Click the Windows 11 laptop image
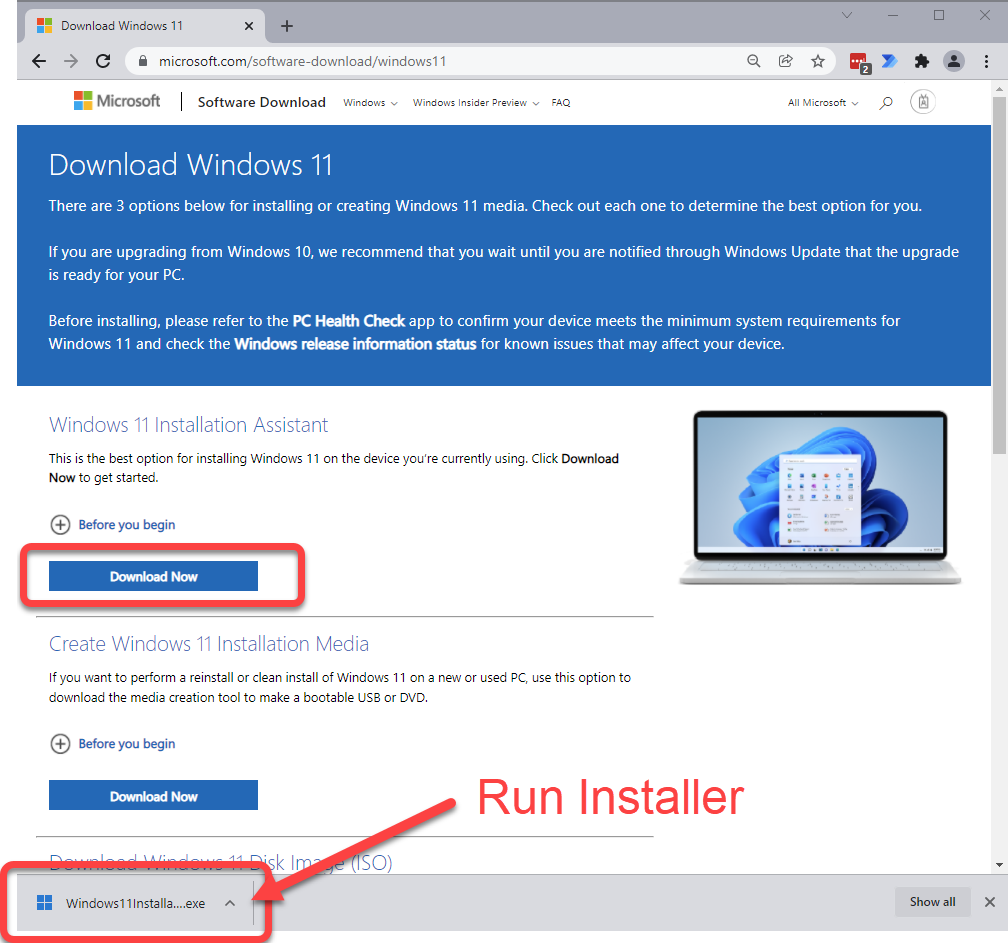Viewport: 1008px width, 943px height. (820, 498)
